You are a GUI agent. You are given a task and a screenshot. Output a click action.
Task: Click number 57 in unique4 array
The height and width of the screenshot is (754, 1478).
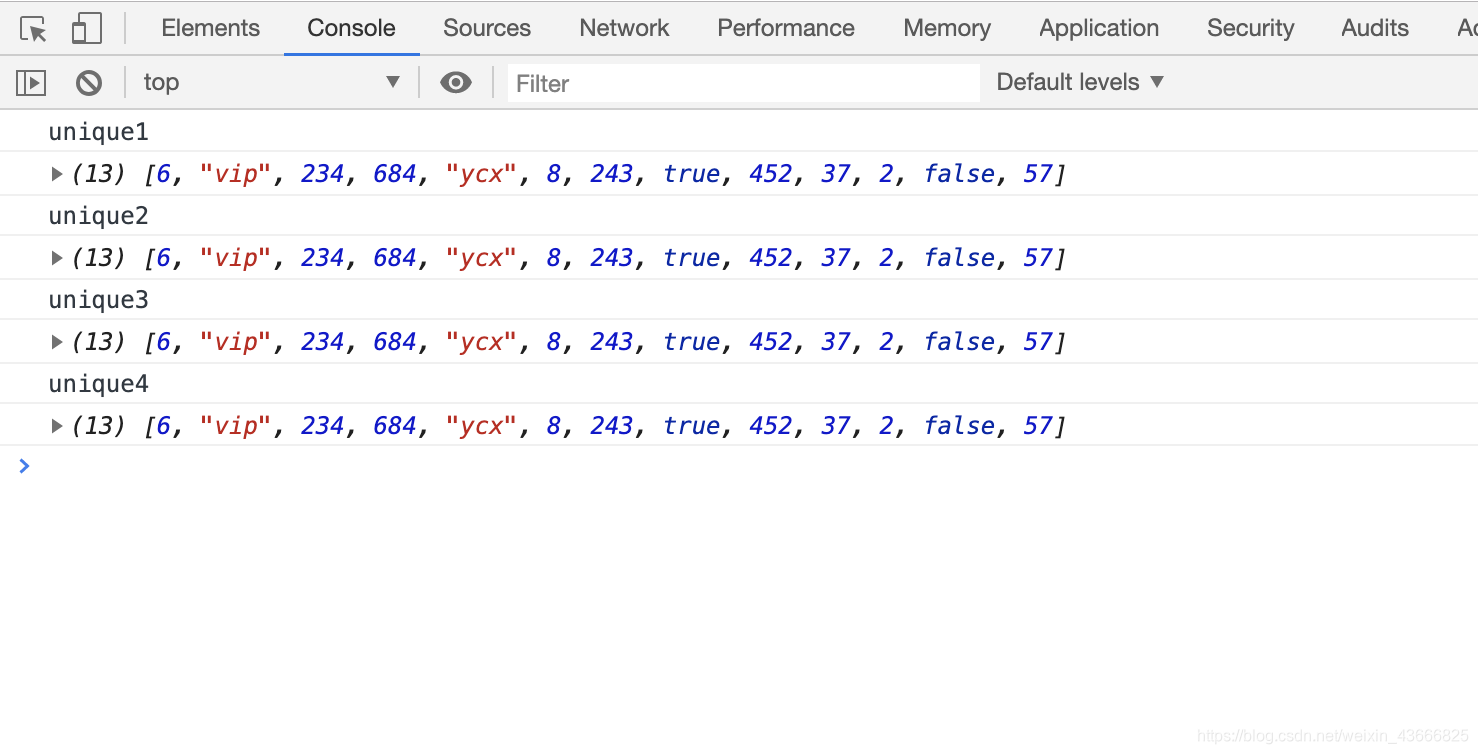point(1038,426)
